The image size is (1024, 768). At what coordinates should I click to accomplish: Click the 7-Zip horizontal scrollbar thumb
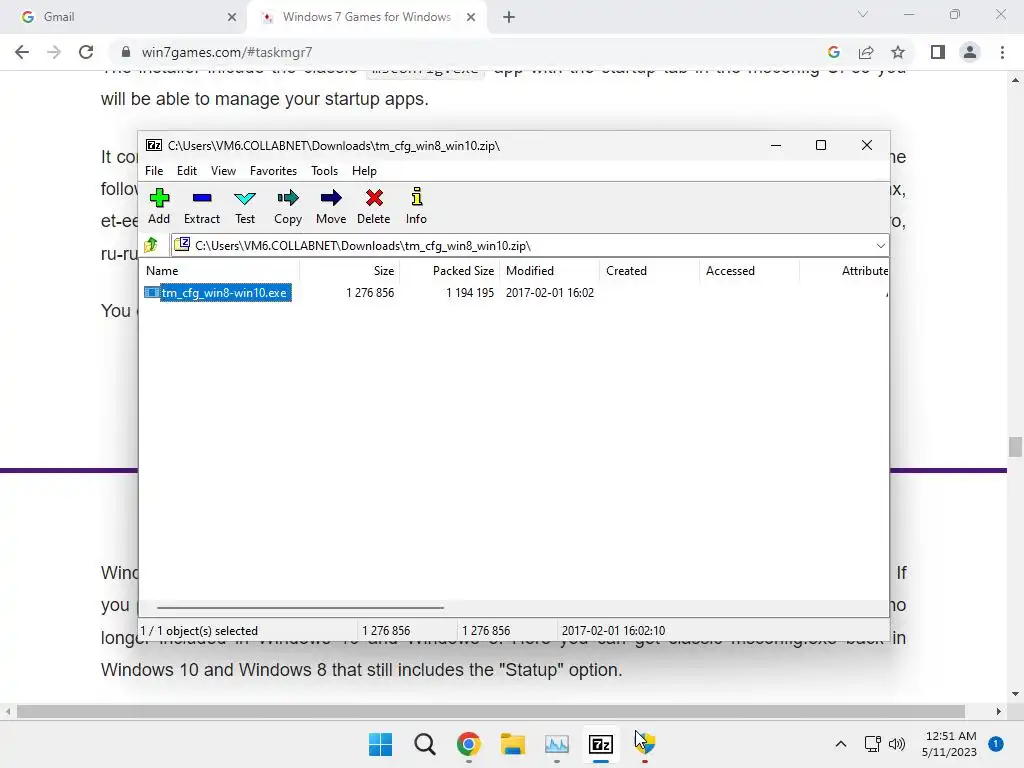(x=300, y=607)
